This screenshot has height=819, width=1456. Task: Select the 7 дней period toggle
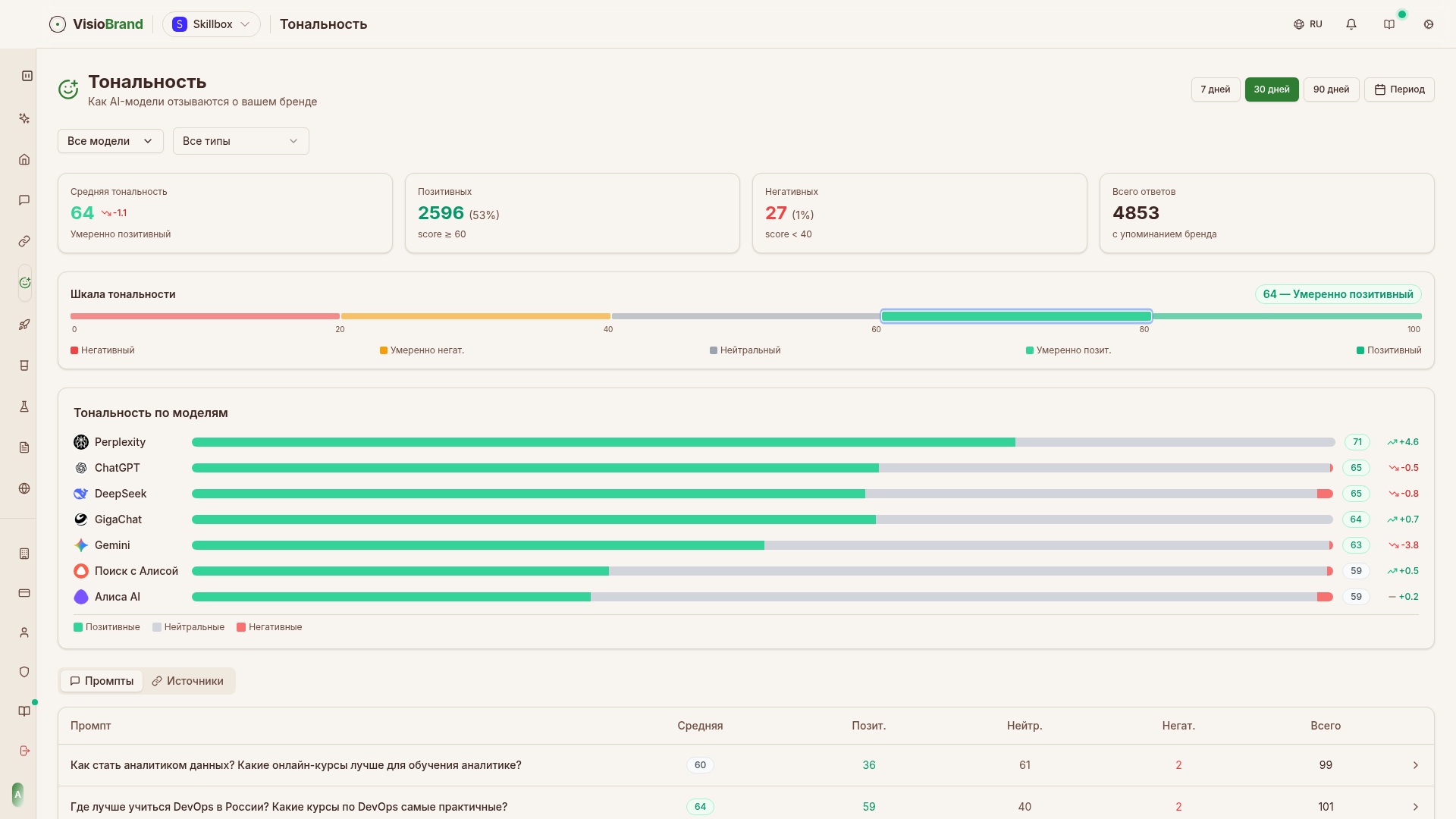coord(1215,89)
